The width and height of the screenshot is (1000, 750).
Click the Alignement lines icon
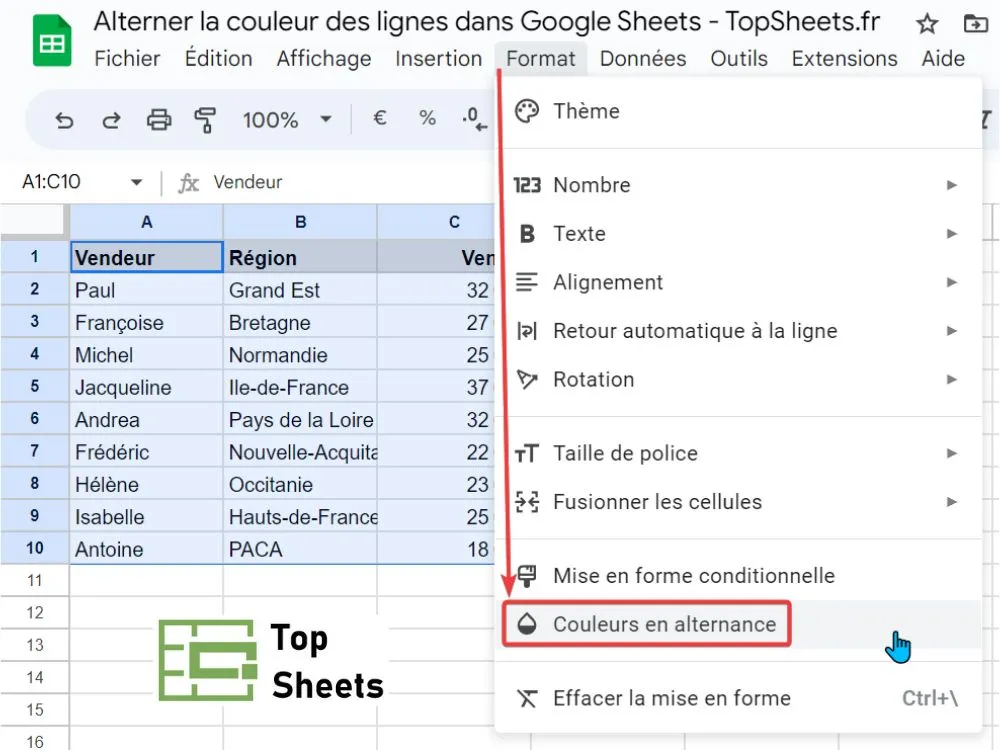[527, 282]
